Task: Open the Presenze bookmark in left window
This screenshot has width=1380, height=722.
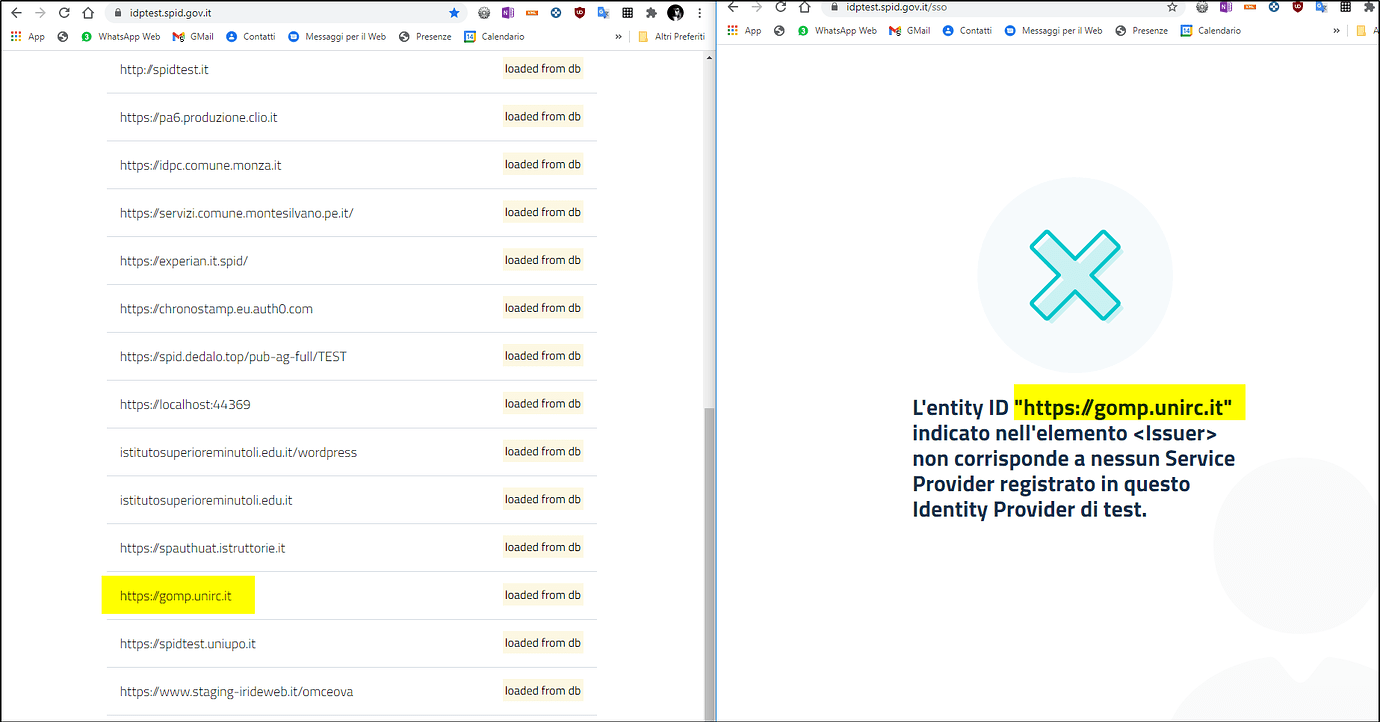Action: coord(425,37)
